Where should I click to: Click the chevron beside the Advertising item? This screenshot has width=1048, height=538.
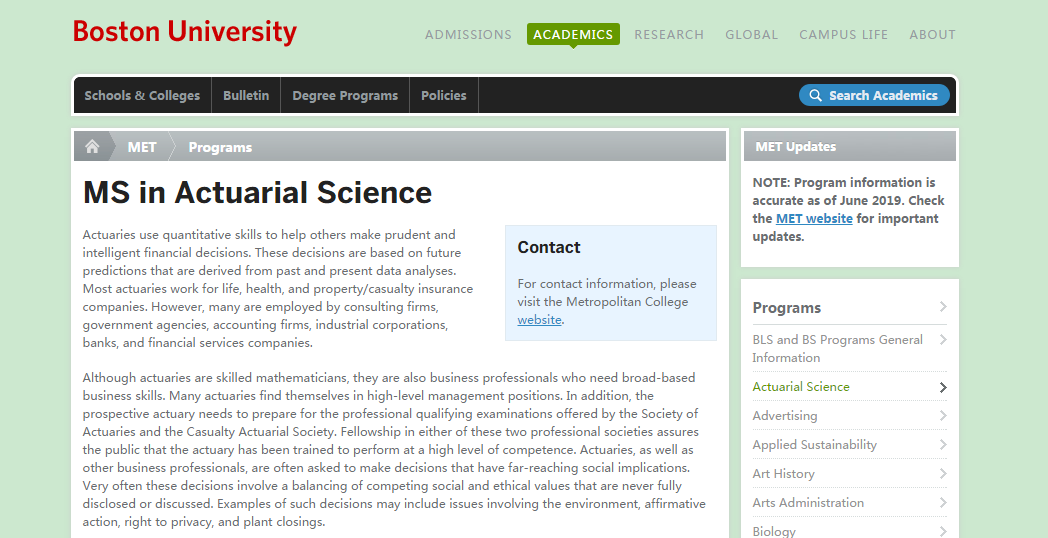pyautogui.click(x=943, y=416)
